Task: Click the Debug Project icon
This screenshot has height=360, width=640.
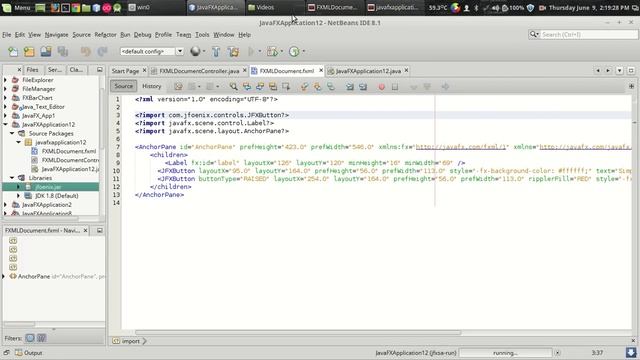Action: pyautogui.click(x=272, y=51)
